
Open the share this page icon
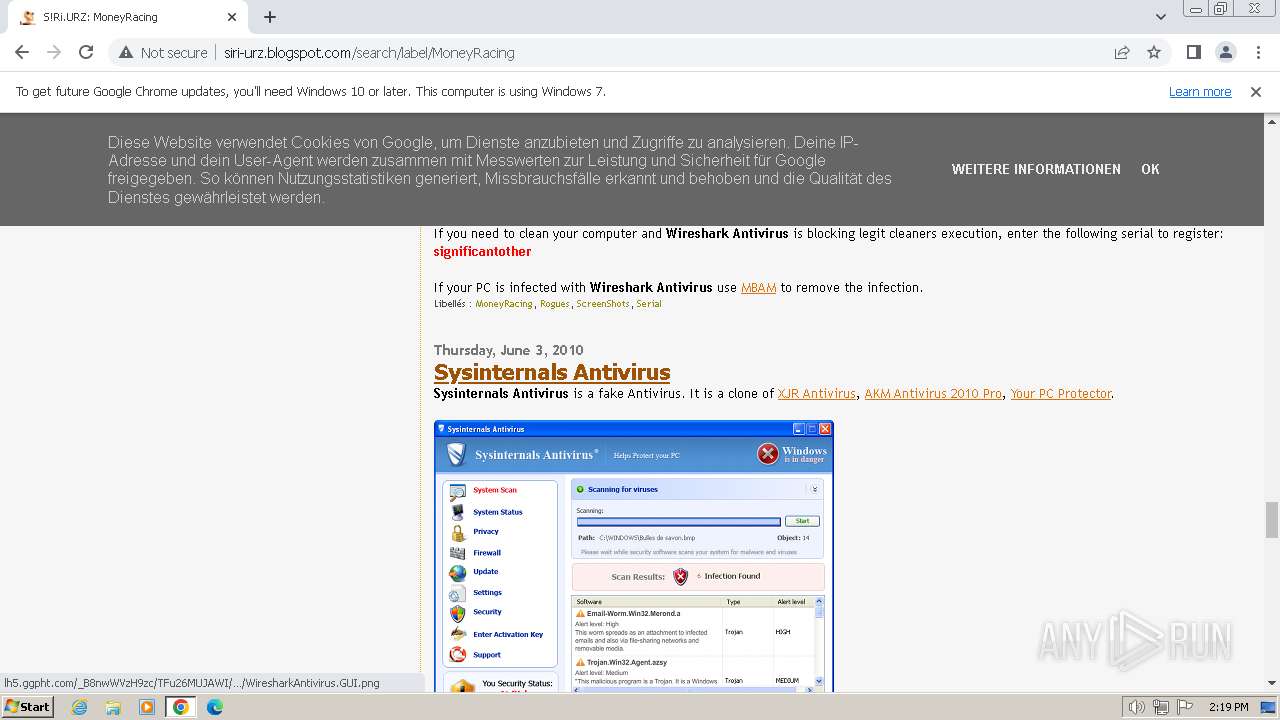tap(1122, 52)
